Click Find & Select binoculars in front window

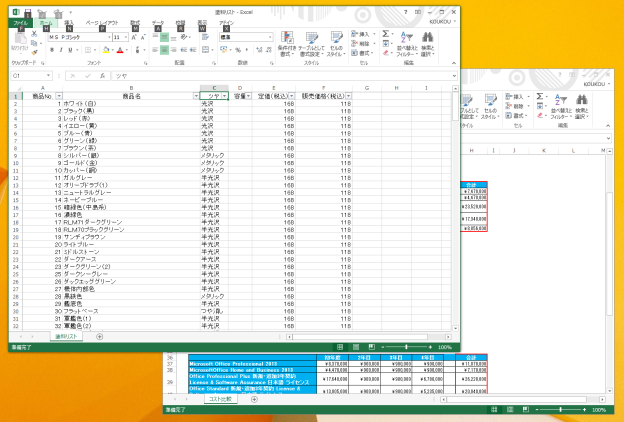click(x=427, y=38)
